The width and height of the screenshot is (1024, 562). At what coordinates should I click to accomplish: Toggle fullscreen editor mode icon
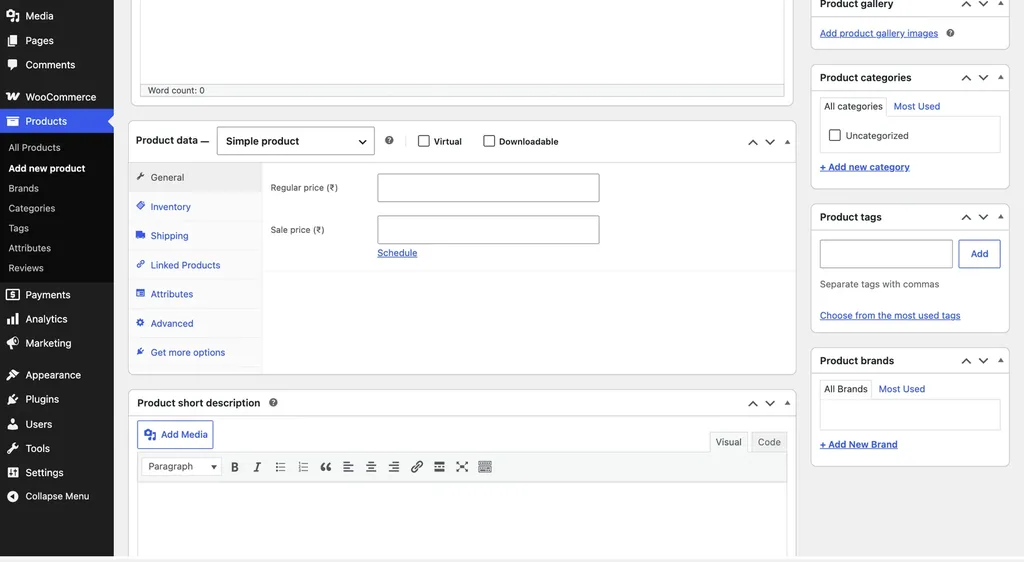pos(462,467)
